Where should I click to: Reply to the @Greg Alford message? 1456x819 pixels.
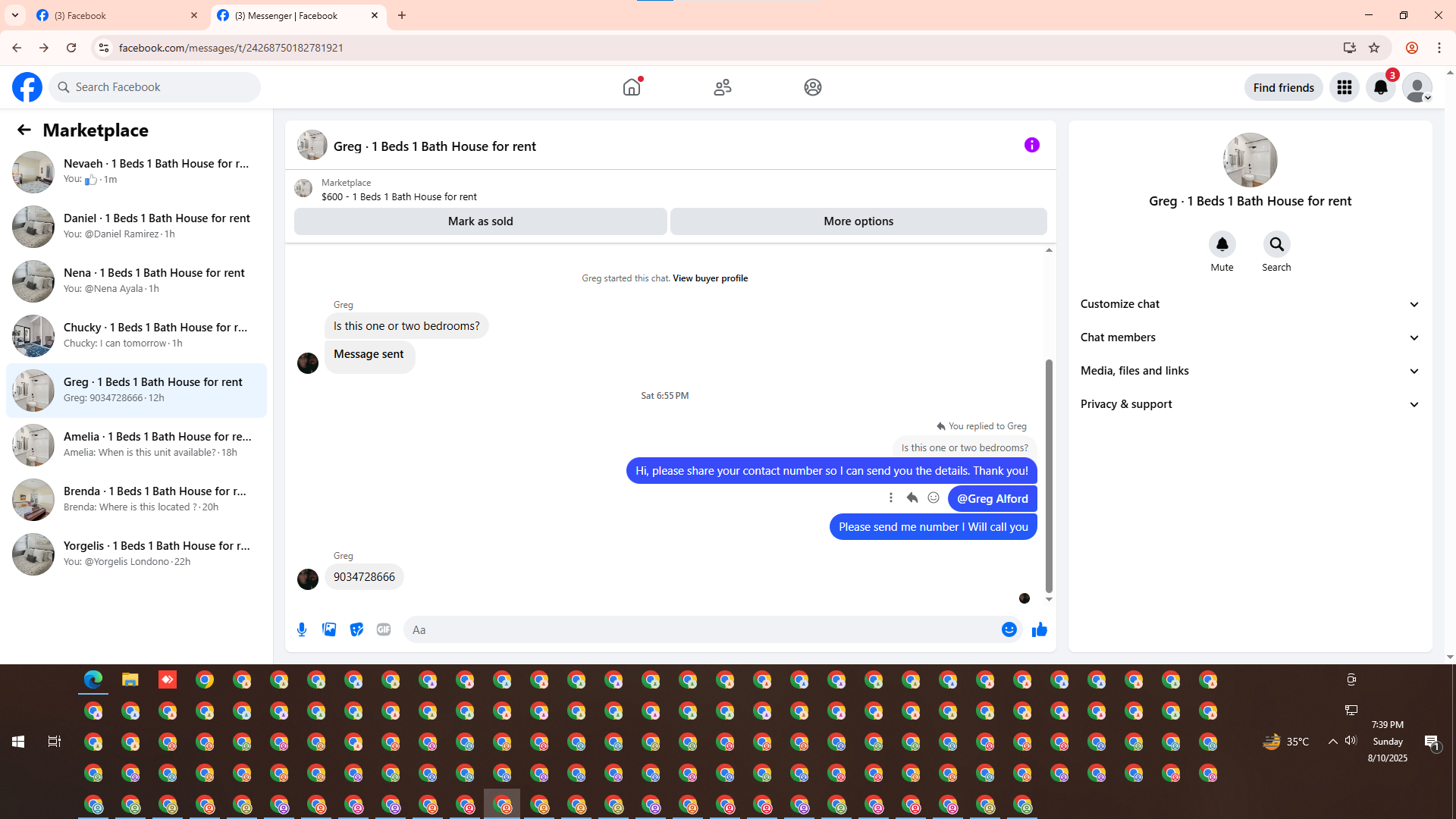click(x=912, y=498)
